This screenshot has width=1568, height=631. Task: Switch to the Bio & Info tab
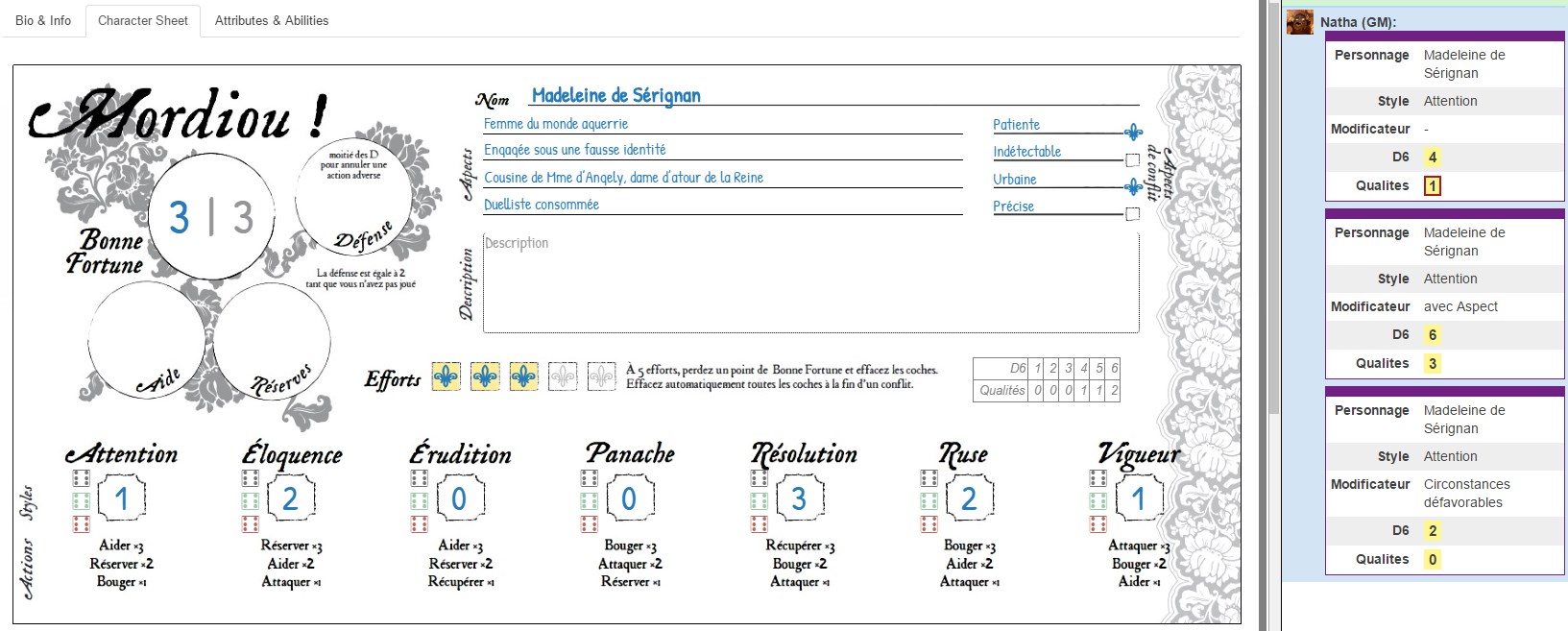tap(43, 20)
